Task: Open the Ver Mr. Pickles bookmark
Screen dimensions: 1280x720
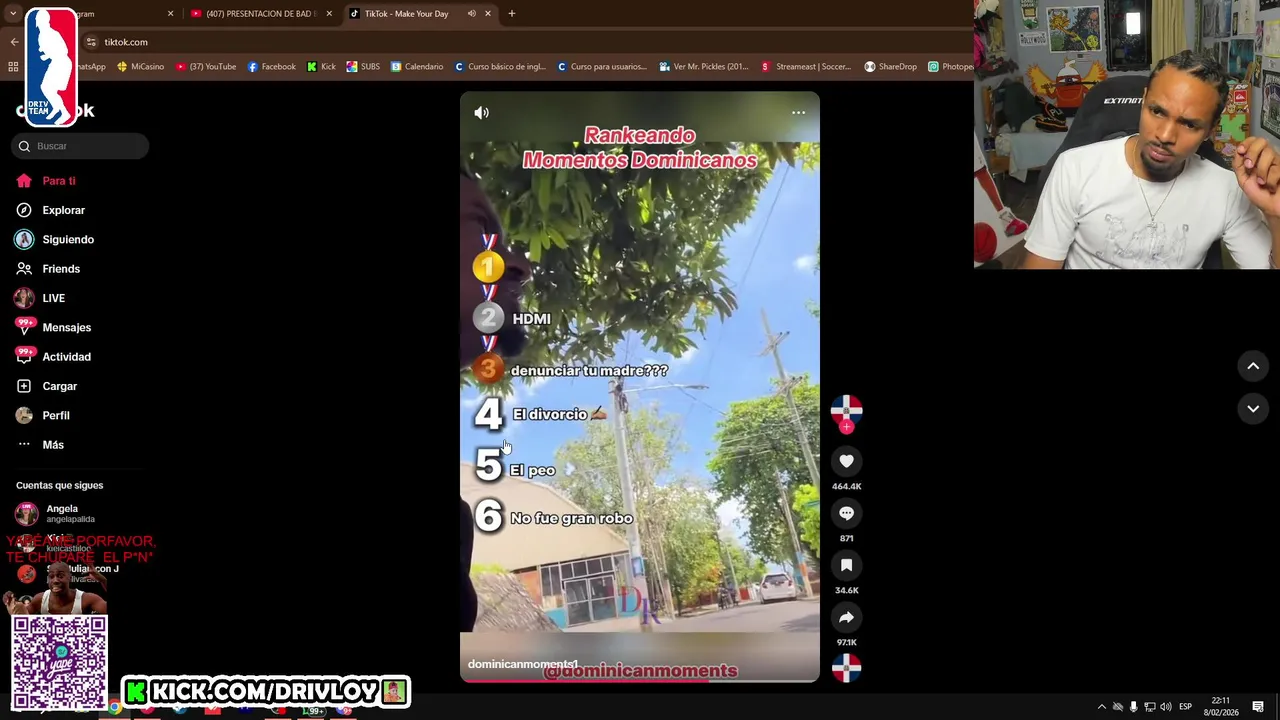Action: point(704,67)
